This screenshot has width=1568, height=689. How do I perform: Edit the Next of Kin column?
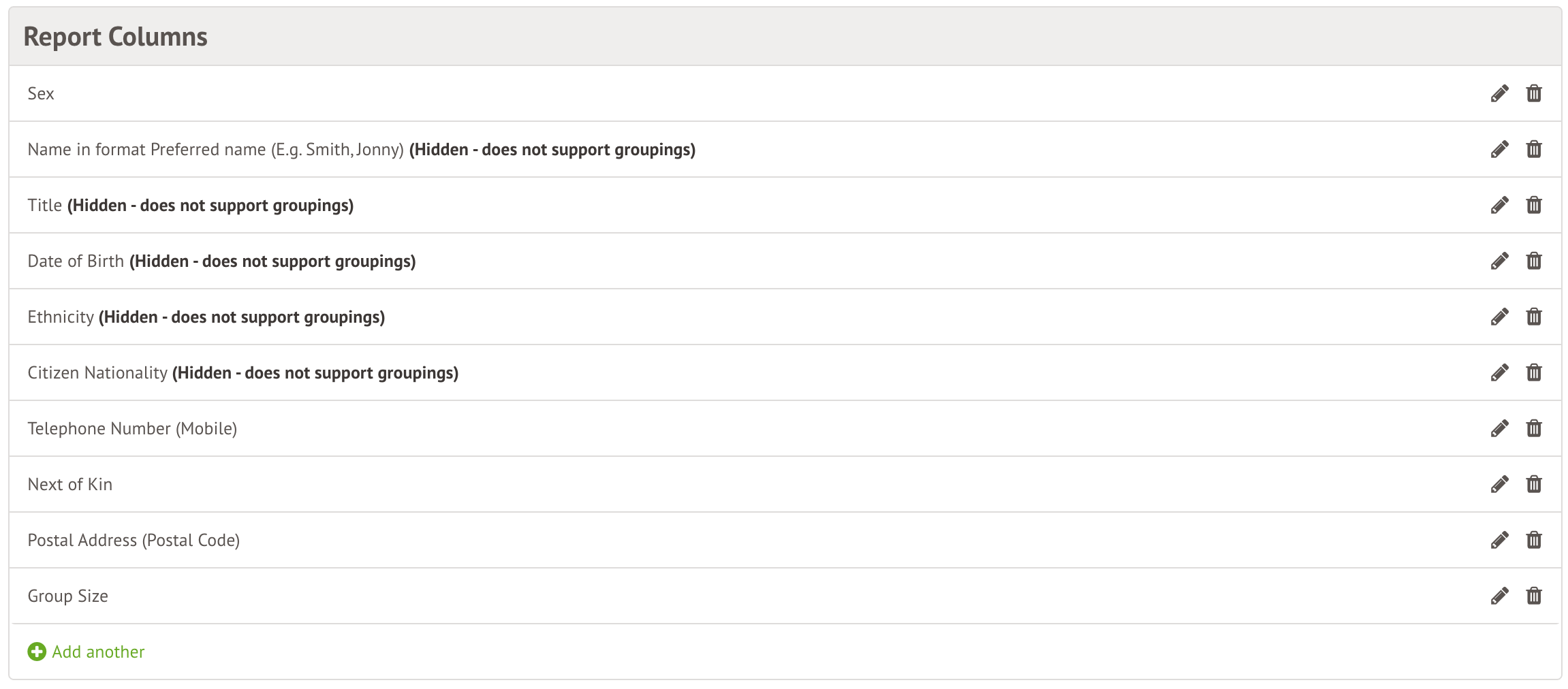point(1499,484)
